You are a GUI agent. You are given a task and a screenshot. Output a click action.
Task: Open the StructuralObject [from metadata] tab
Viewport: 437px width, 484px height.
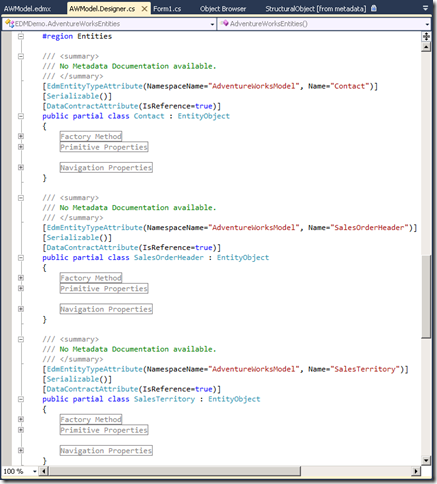click(315, 9)
